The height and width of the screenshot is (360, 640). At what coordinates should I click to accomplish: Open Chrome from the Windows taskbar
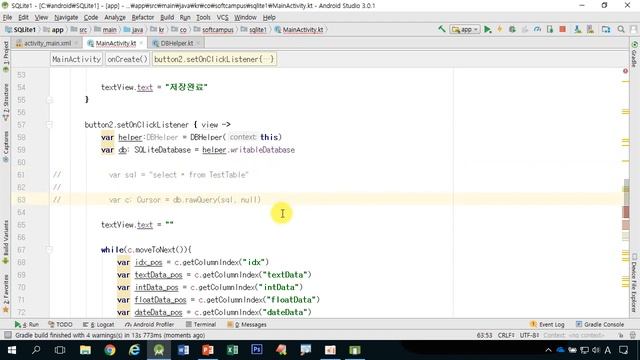point(109,350)
